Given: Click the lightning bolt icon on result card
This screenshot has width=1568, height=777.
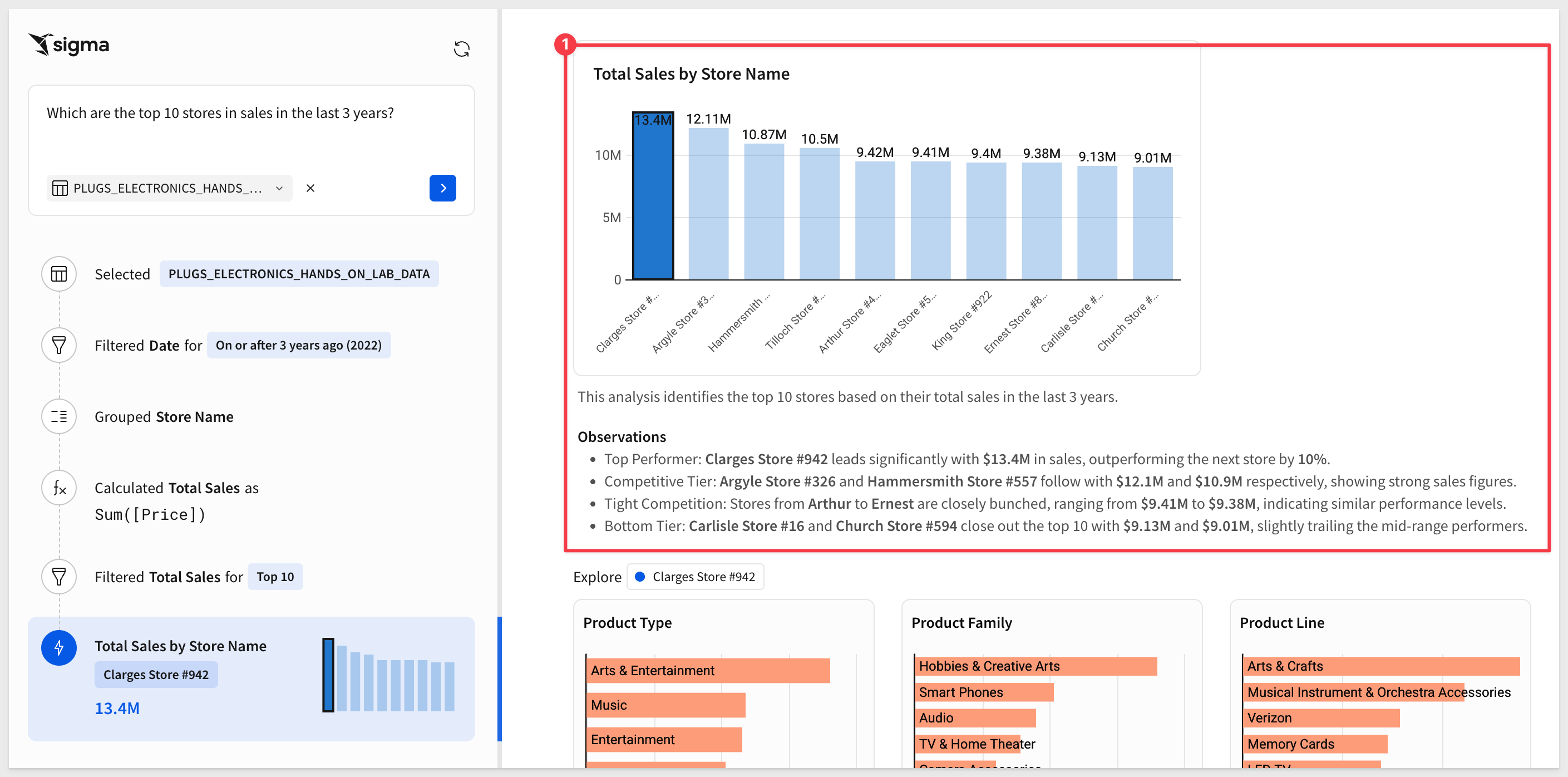Looking at the screenshot, I should pyautogui.click(x=59, y=647).
